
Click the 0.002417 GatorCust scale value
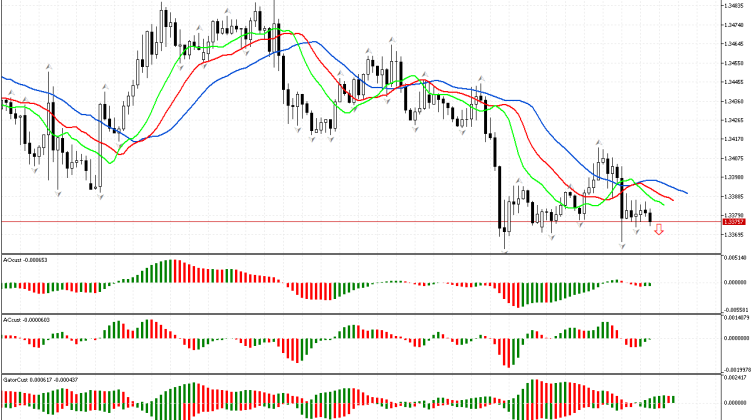tap(737, 379)
